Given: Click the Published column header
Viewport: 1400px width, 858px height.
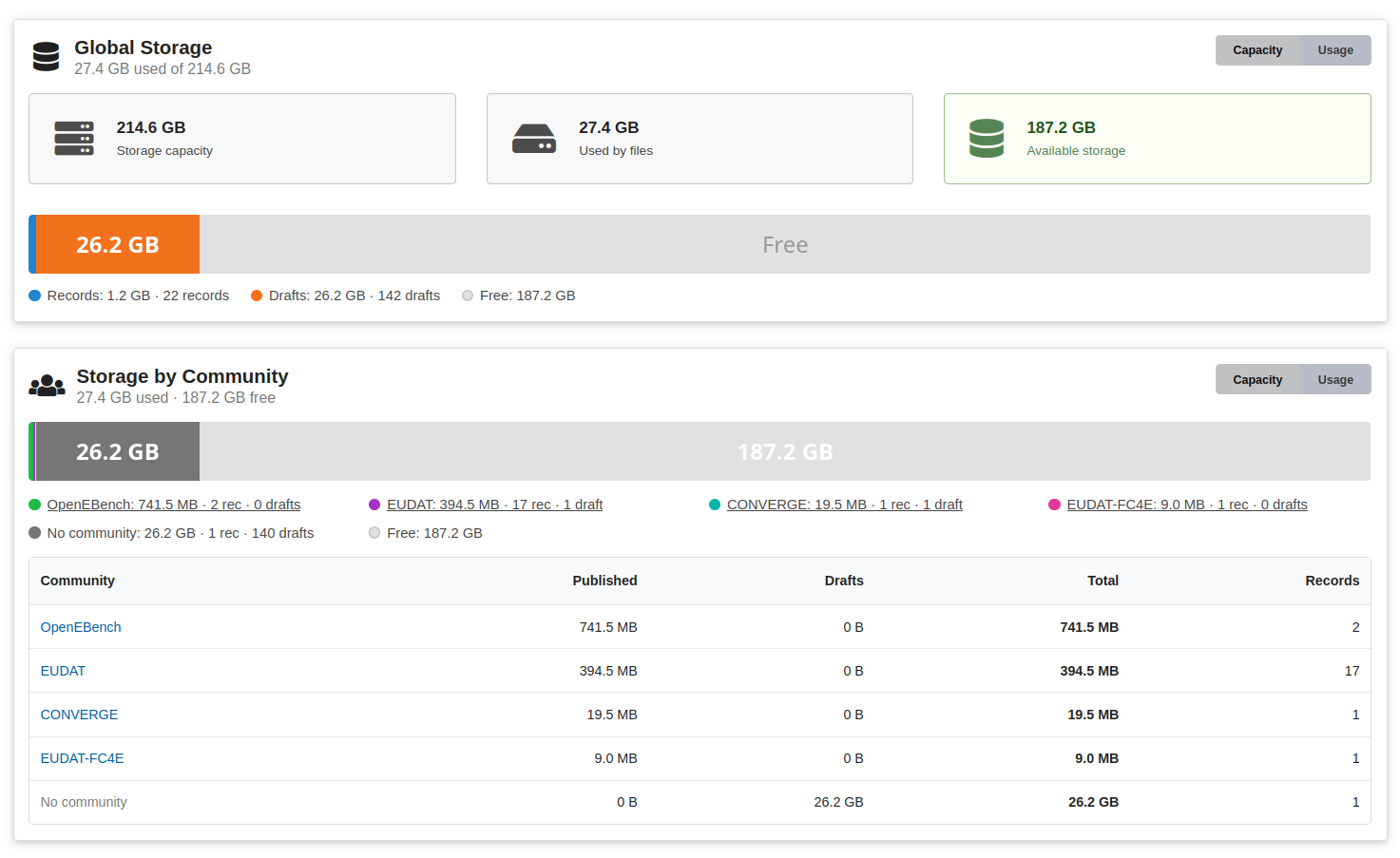Looking at the screenshot, I should [604, 581].
